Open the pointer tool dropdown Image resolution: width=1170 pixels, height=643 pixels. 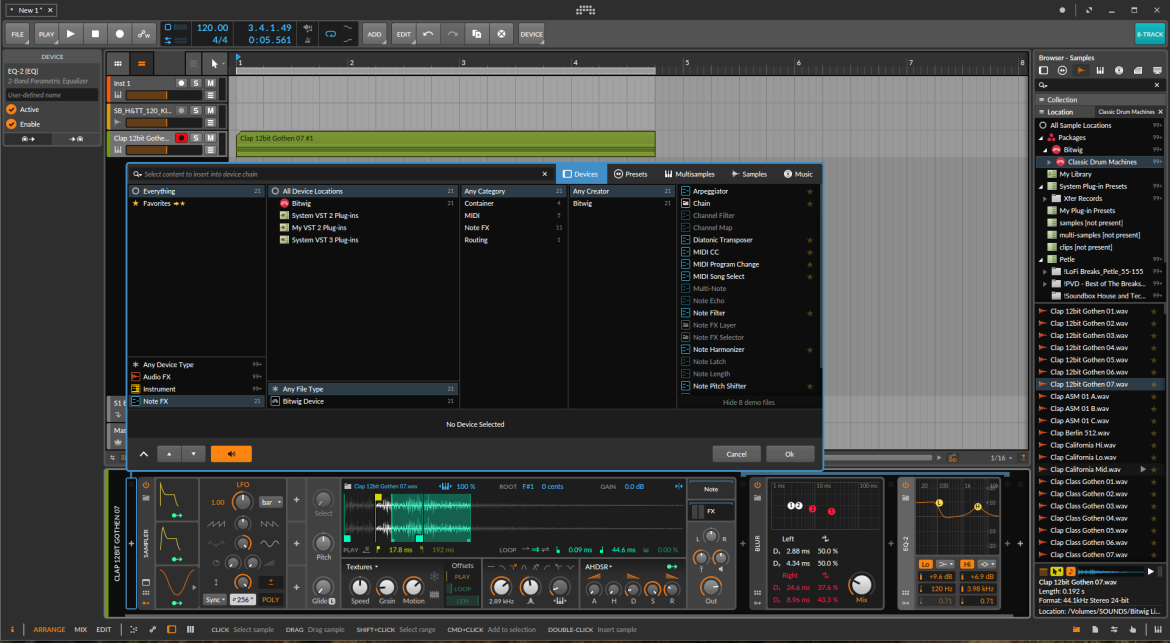click(215, 63)
